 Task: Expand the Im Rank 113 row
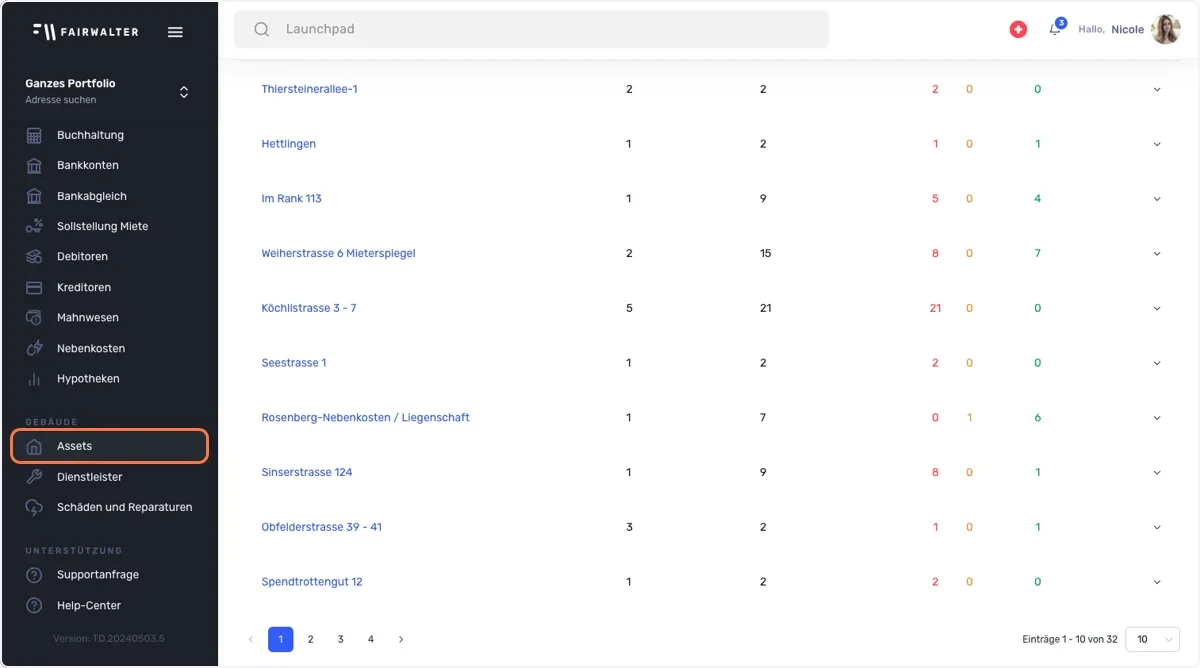(1157, 199)
